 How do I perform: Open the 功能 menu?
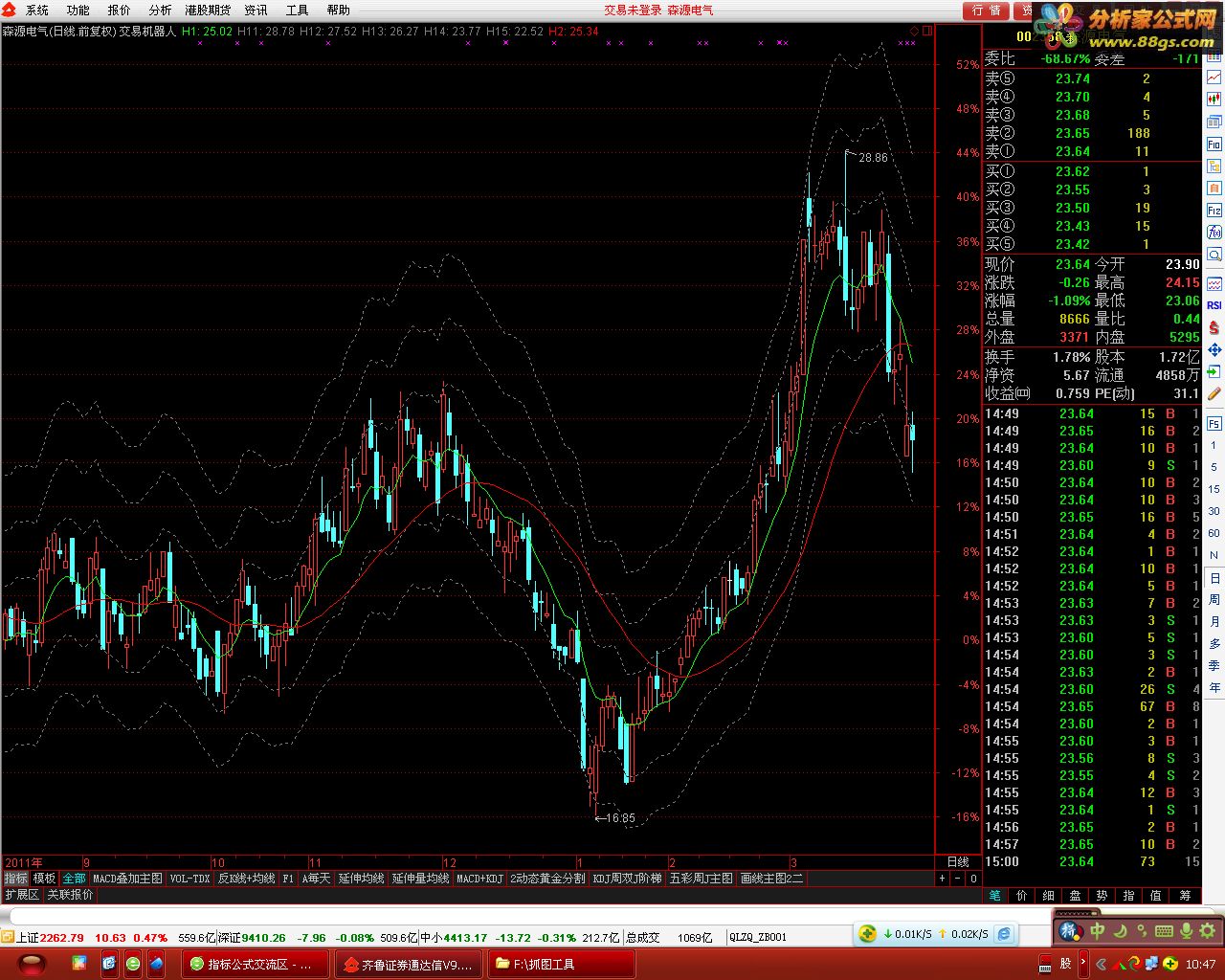coord(78,11)
